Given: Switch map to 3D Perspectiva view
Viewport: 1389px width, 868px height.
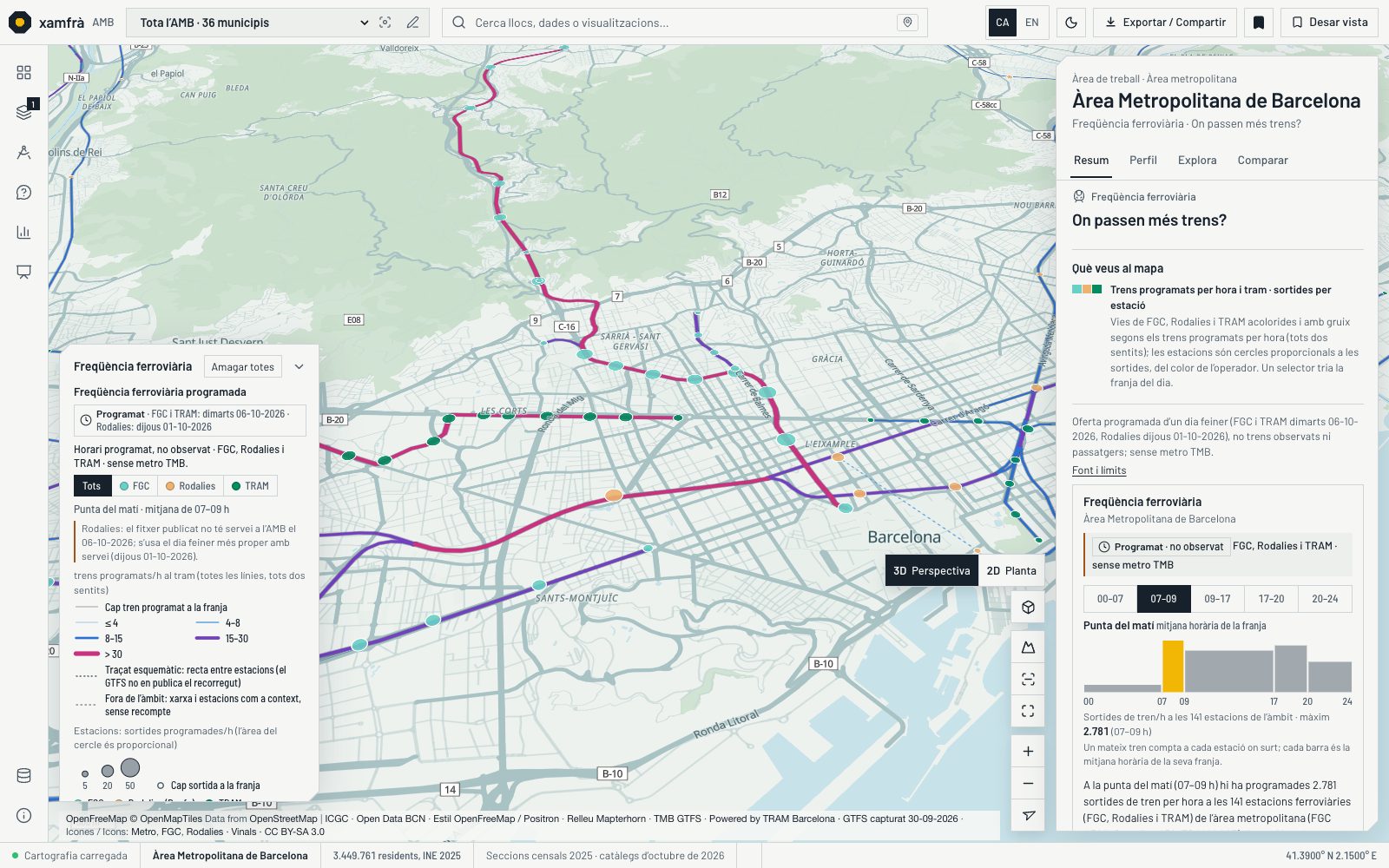Looking at the screenshot, I should (931, 570).
